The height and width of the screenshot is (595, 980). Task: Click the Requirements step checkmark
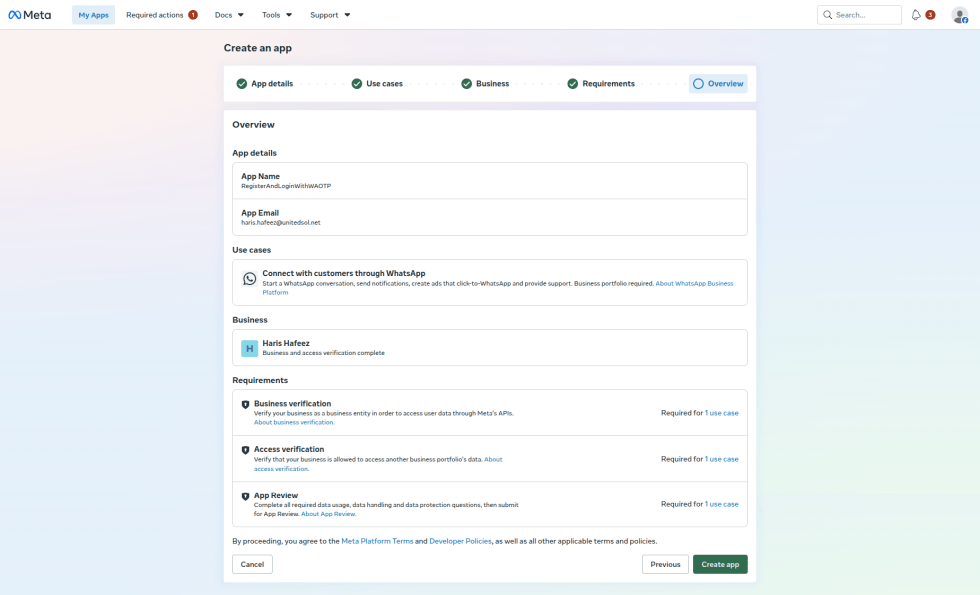click(572, 84)
